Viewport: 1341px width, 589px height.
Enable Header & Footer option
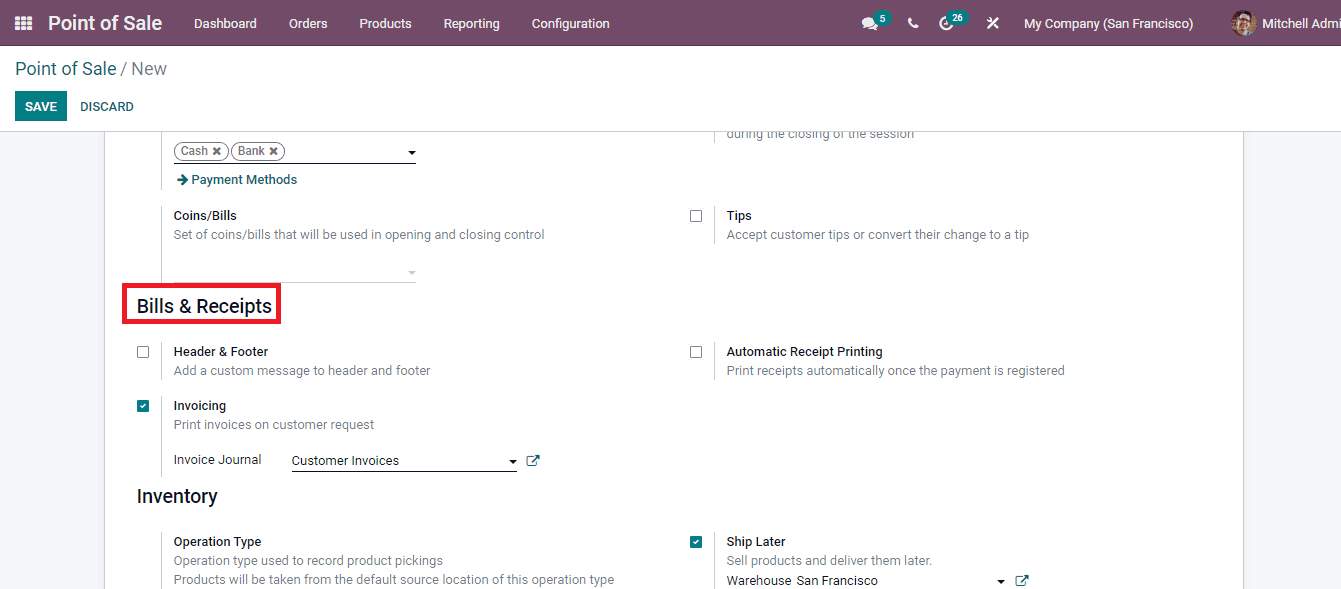[143, 351]
